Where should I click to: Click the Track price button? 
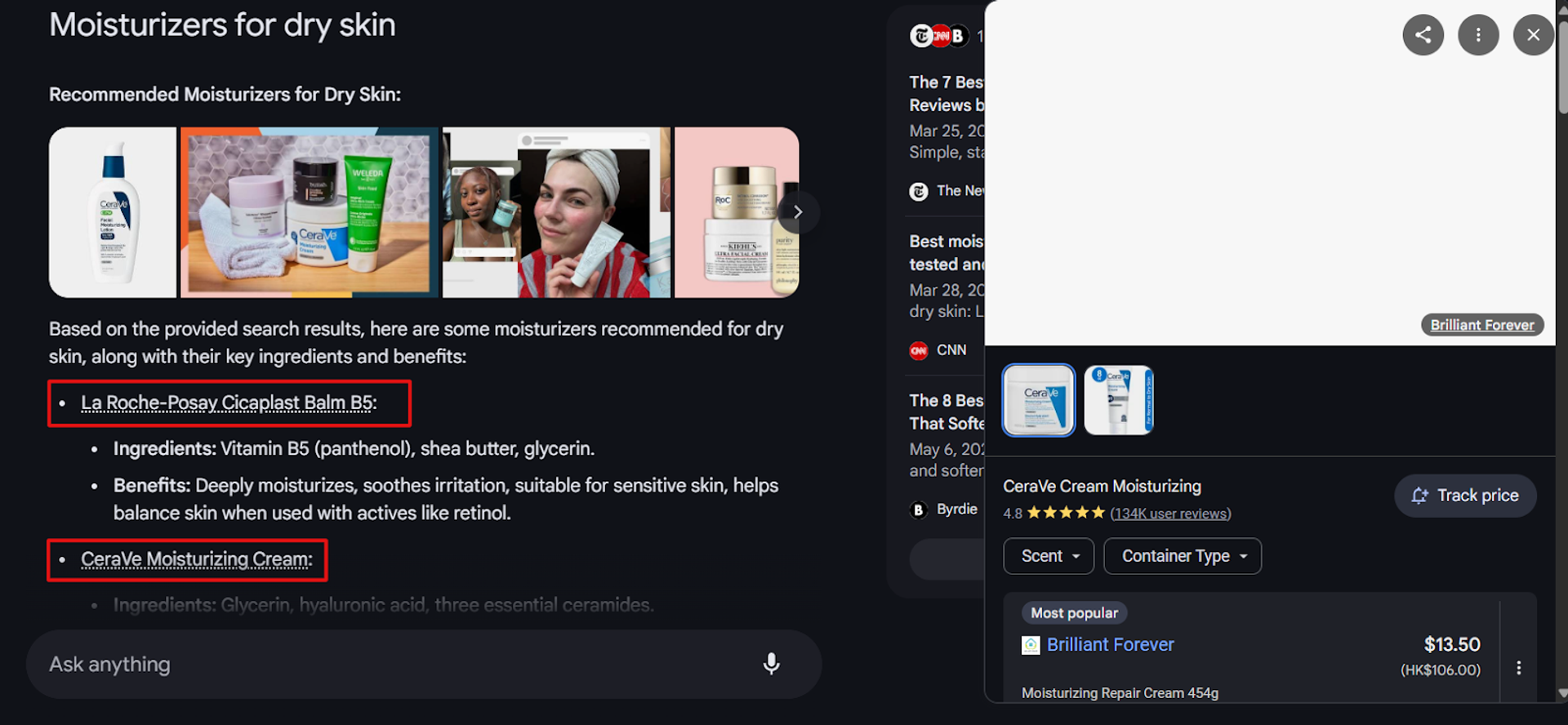1465,496
